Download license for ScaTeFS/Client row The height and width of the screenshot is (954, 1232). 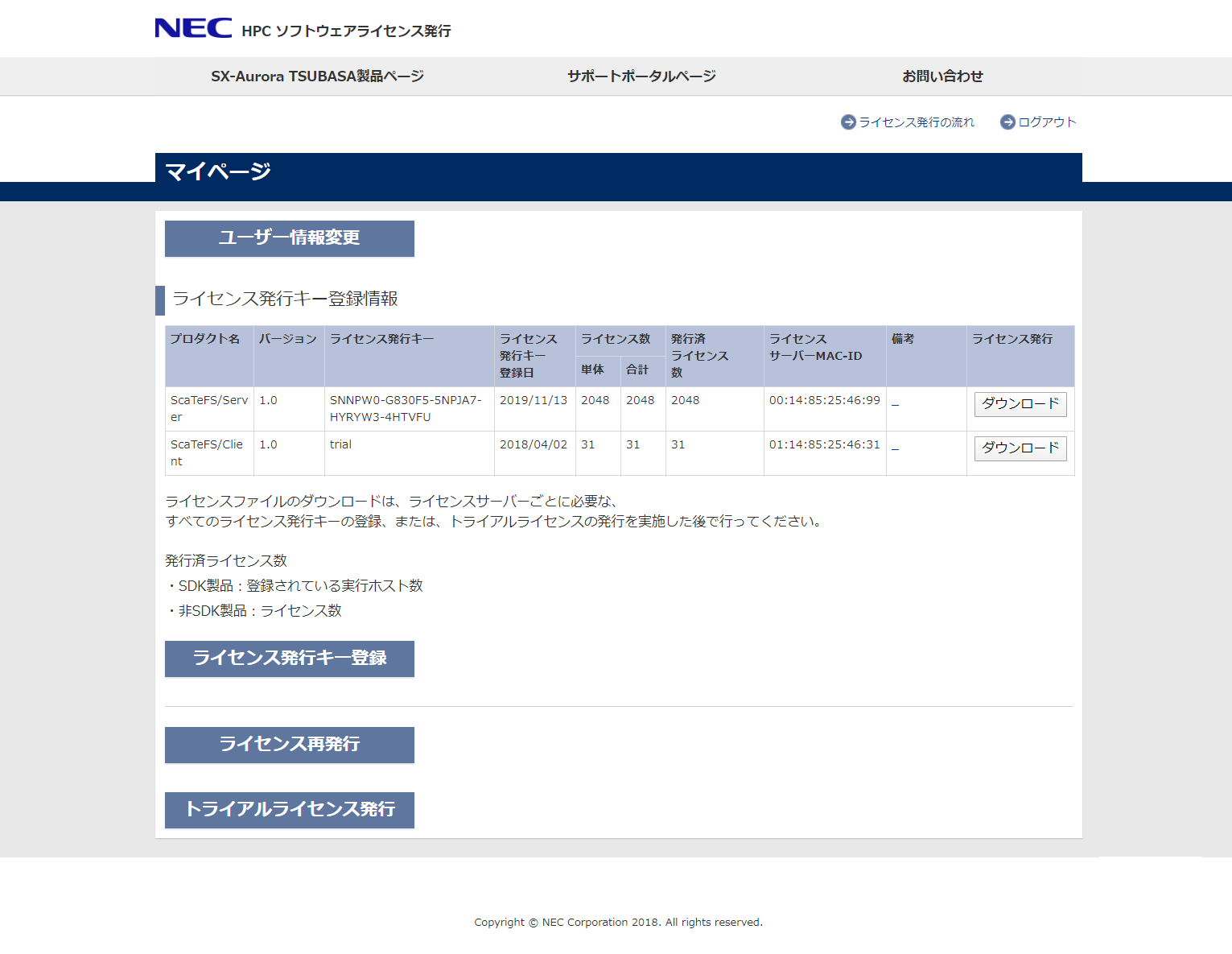pos(1020,448)
